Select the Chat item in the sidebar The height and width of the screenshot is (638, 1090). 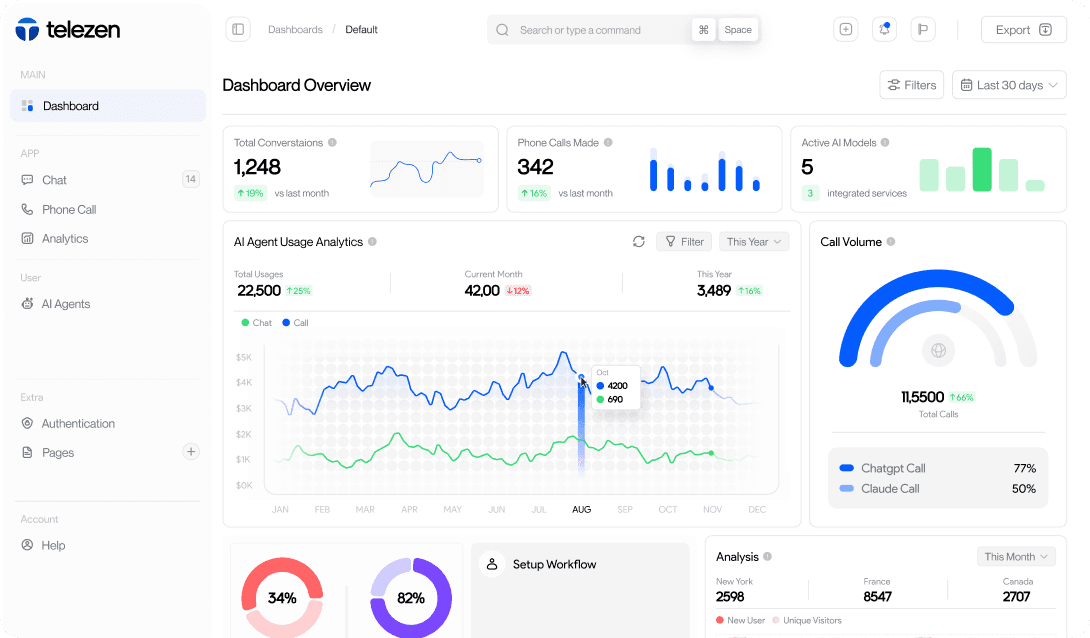point(55,180)
